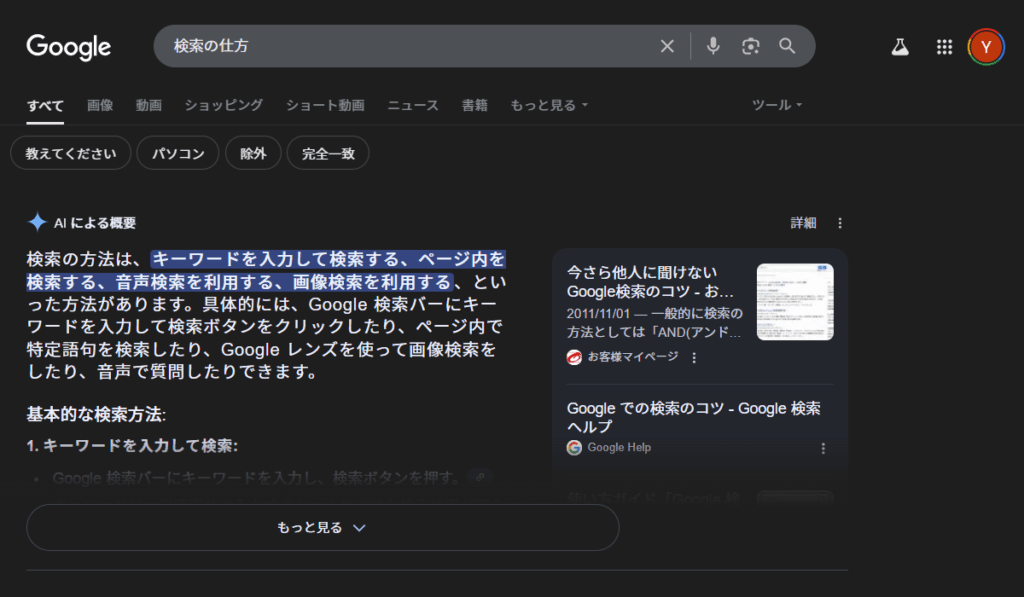Open the 書籍 tab
Screen dimensions: 1024x597
click(x=474, y=105)
